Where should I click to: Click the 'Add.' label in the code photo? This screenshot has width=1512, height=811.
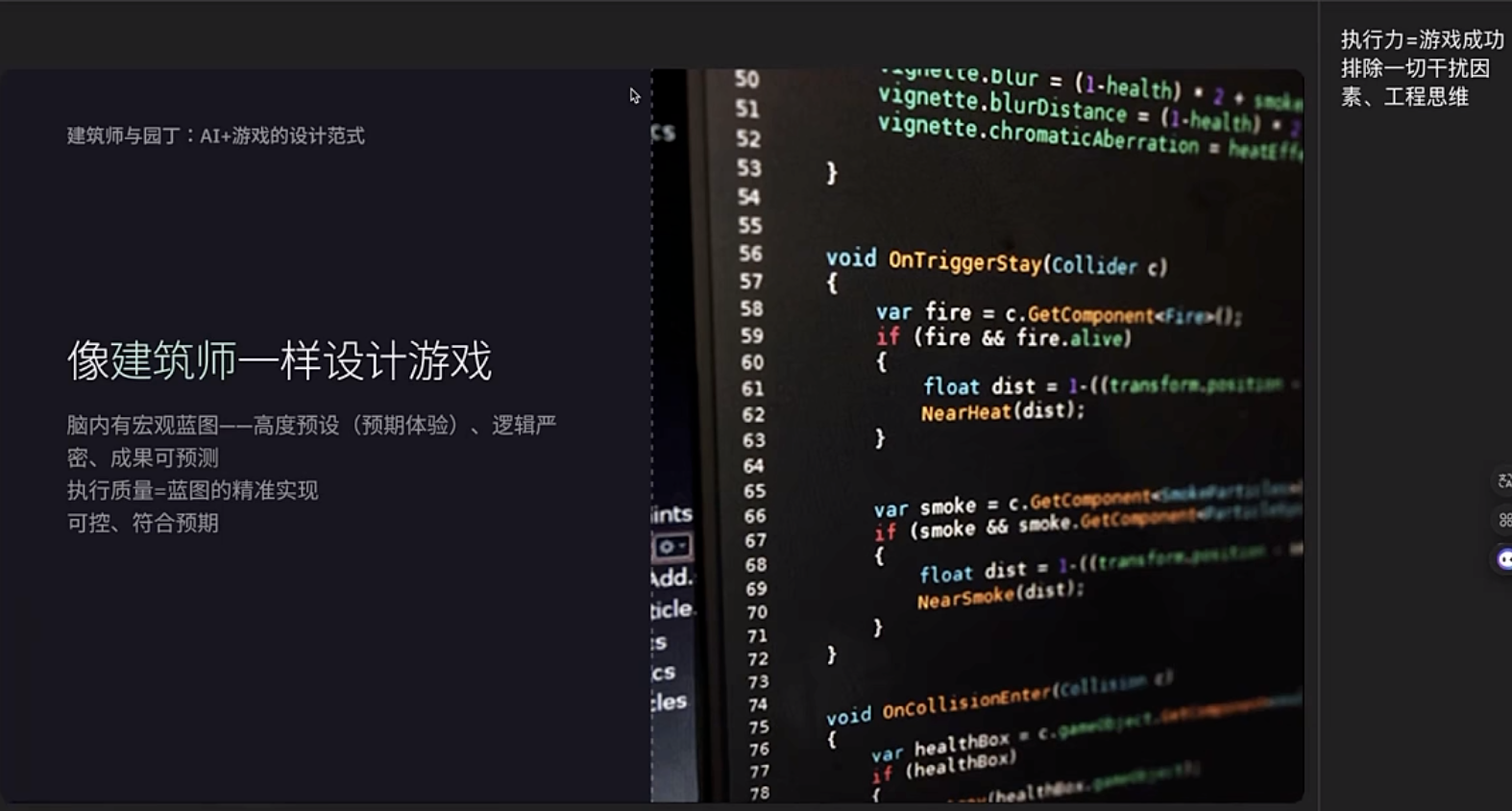671,578
